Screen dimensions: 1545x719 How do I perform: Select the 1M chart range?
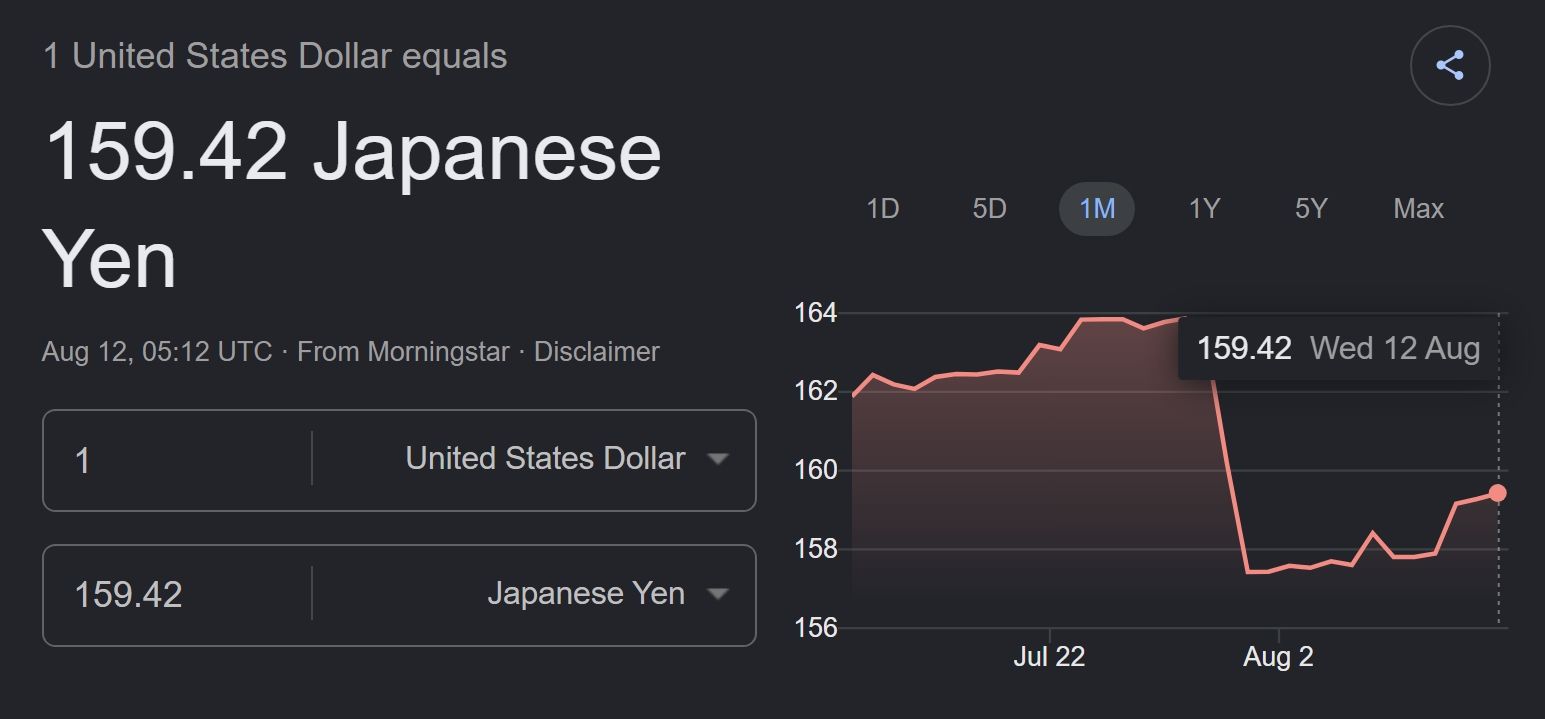click(x=1097, y=209)
